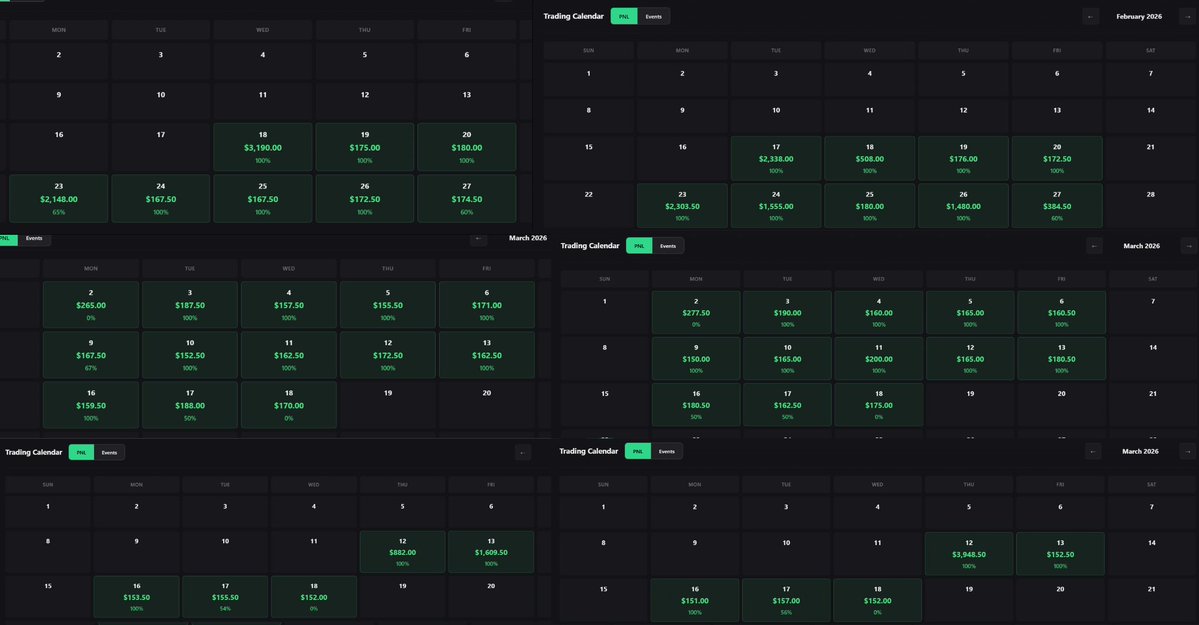Switch to Events in the $3,948.50 calendar

point(667,451)
